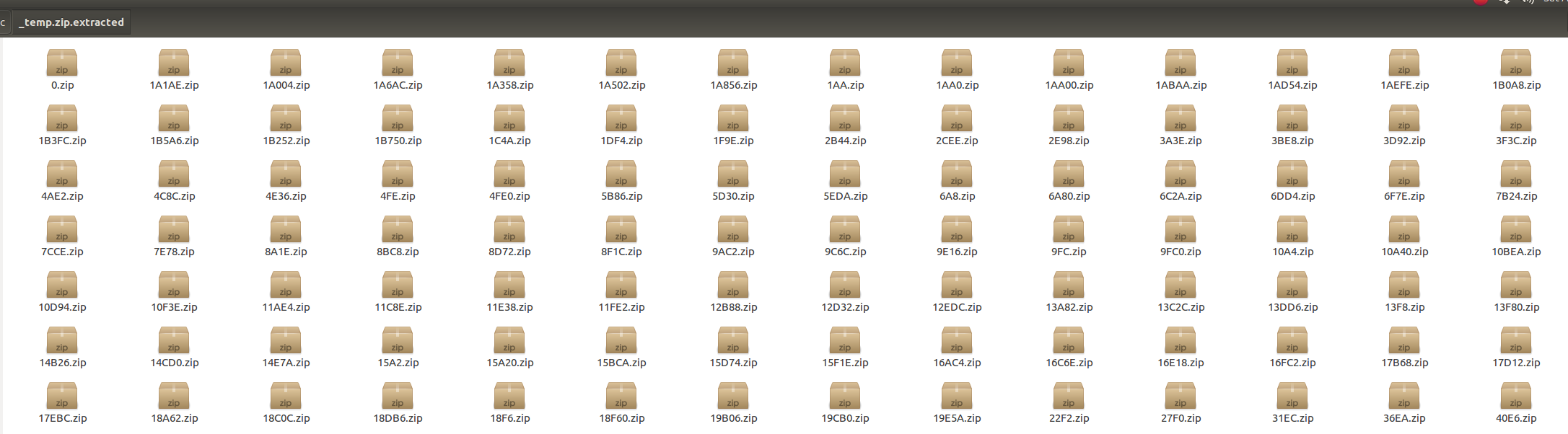Screen dimensions: 1568x434
Task: Click the file name label 1B252.zip
Action: point(286,141)
